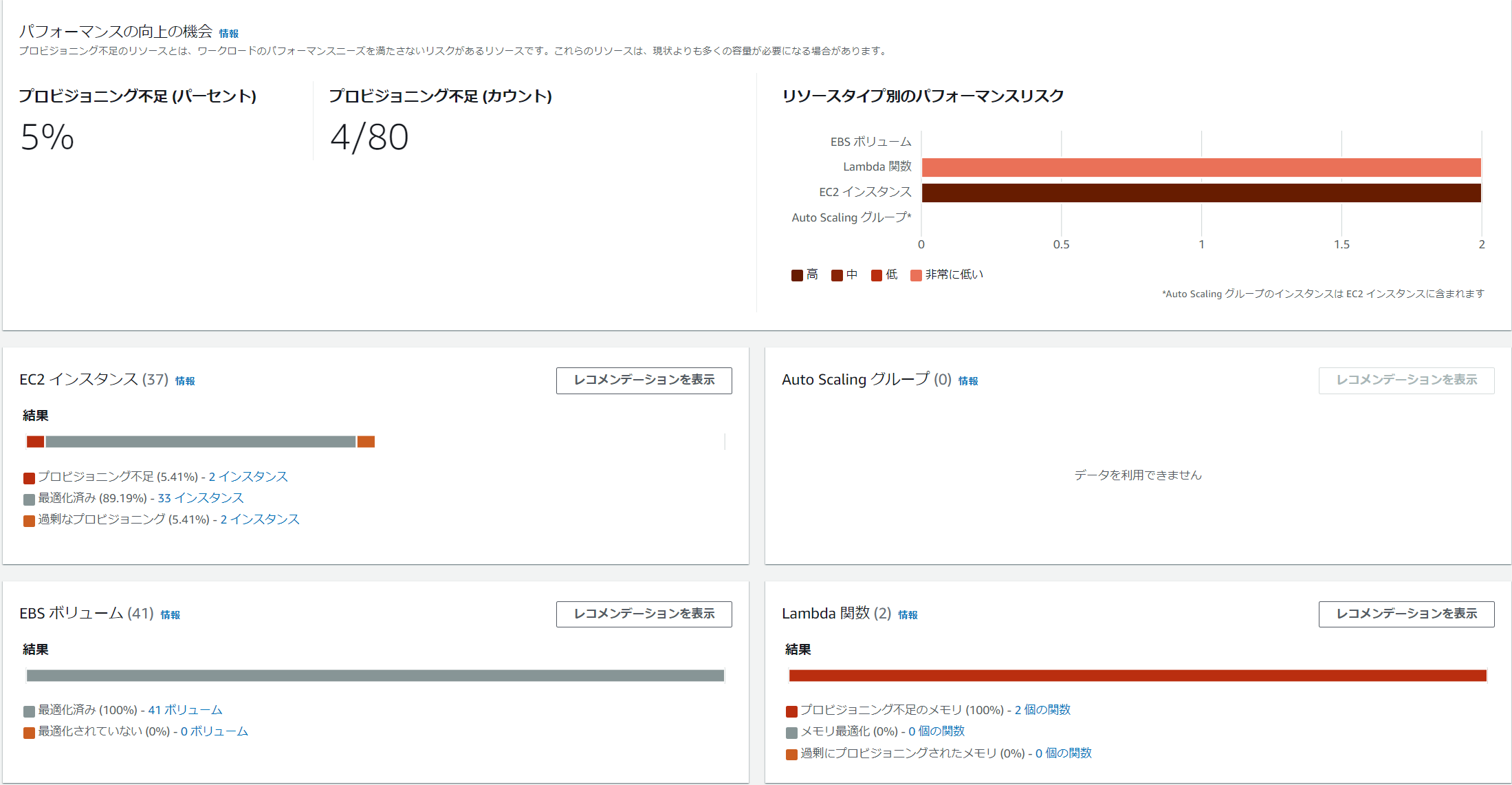Click gray optimized segment of EC2 result bar
Viewport: 1512px width, 785px height.
pyautogui.click(x=200, y=442)
